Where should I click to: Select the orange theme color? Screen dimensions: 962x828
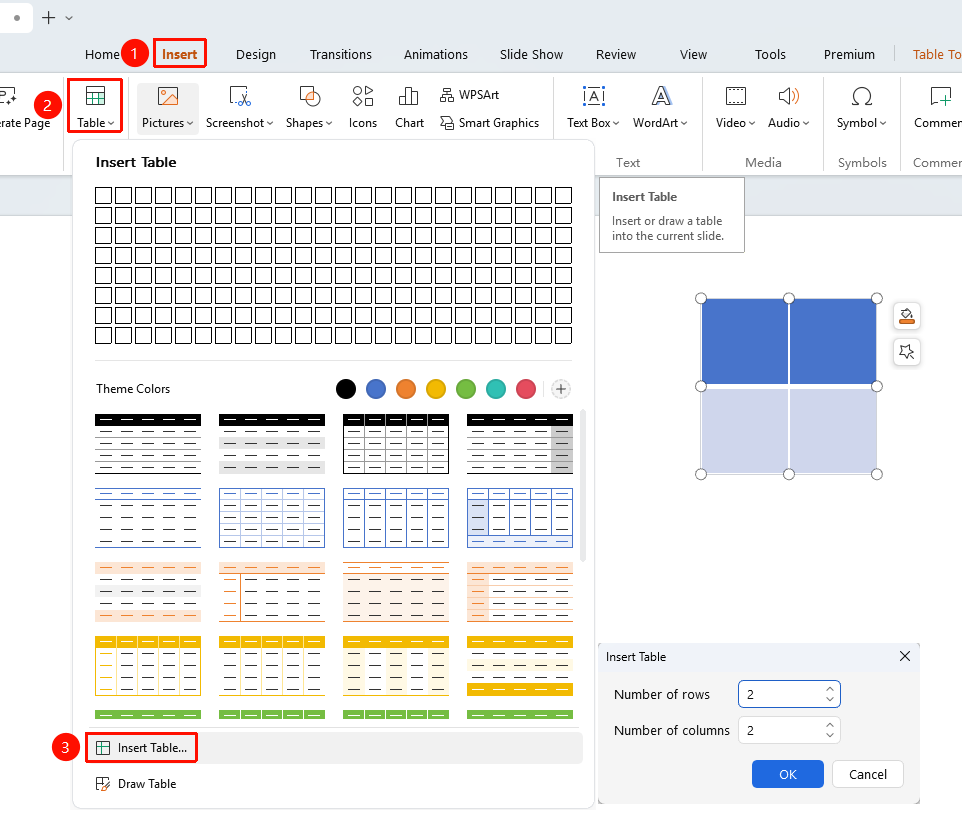tap(406, 389)
